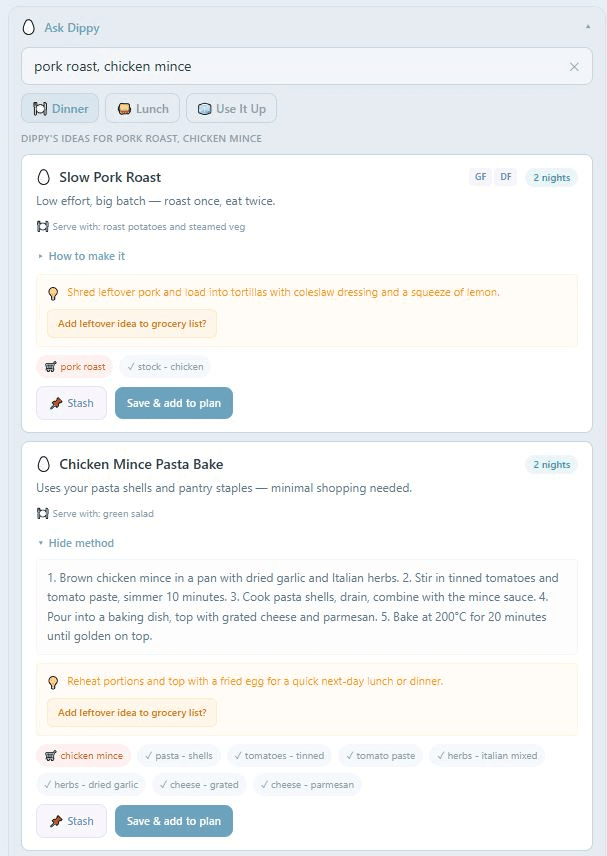This screenshot has width=607, height=856.
Task: Click the ingredients search input field
Action: (x=290, y=67)
